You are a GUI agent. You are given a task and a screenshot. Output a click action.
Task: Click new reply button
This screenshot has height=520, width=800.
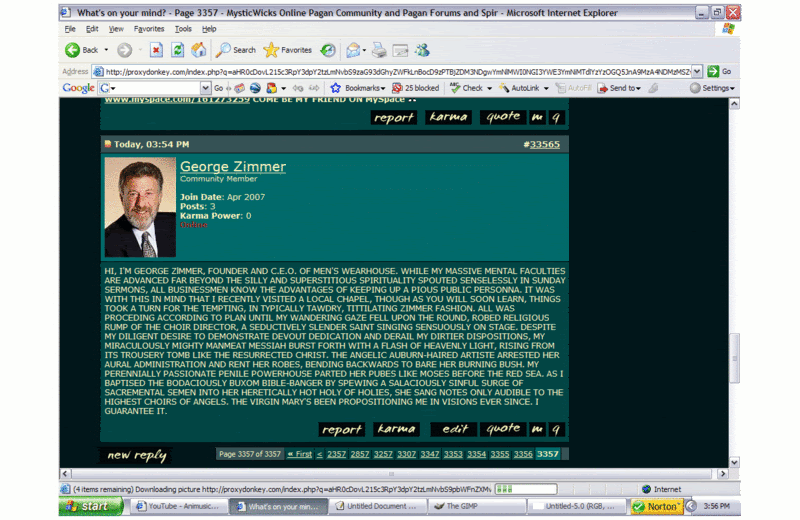point(136,455)
